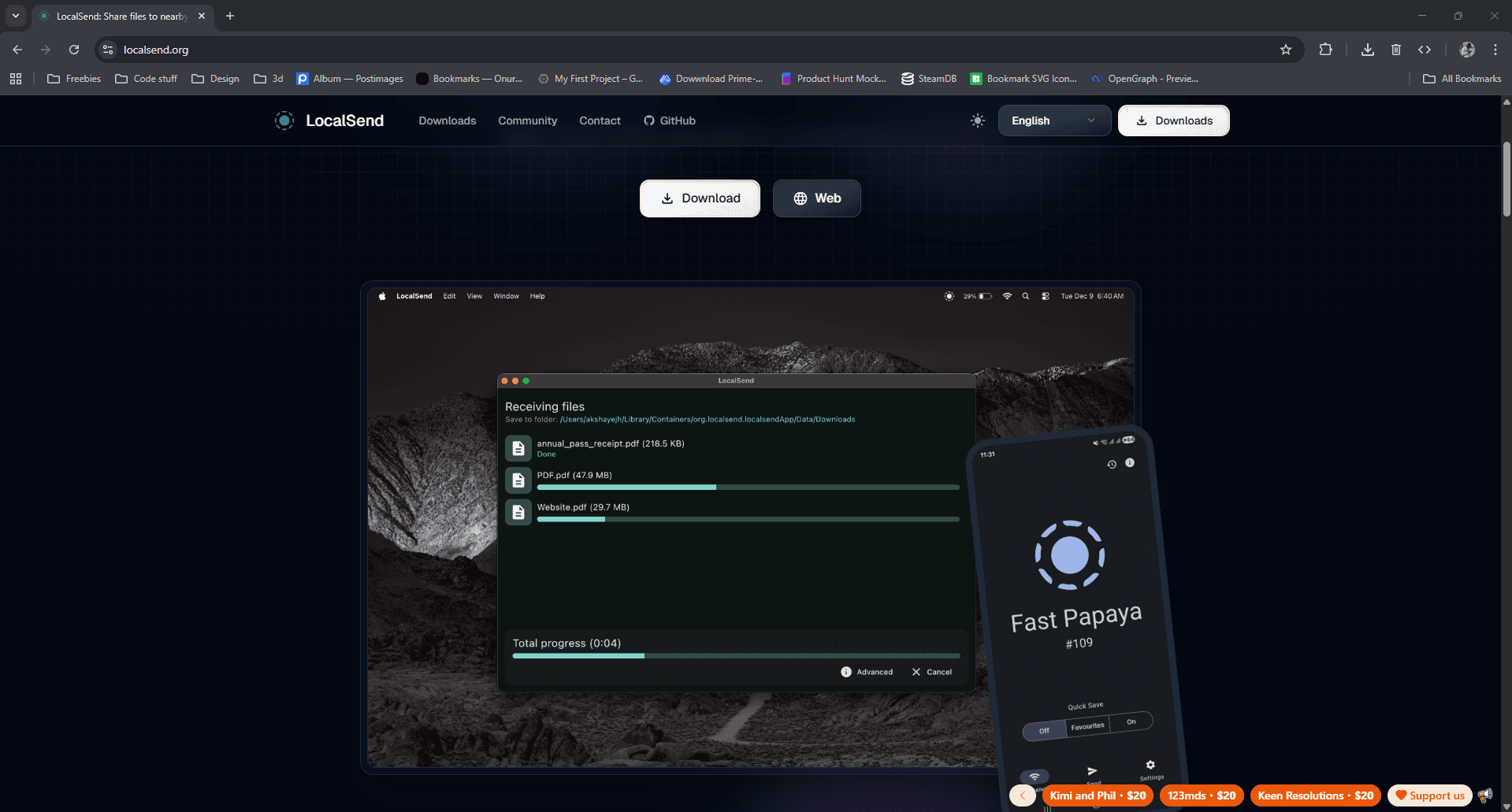Open the GitHub repository via its icon
Viewport: 1512px width, 812px height.
coord(648,121)
